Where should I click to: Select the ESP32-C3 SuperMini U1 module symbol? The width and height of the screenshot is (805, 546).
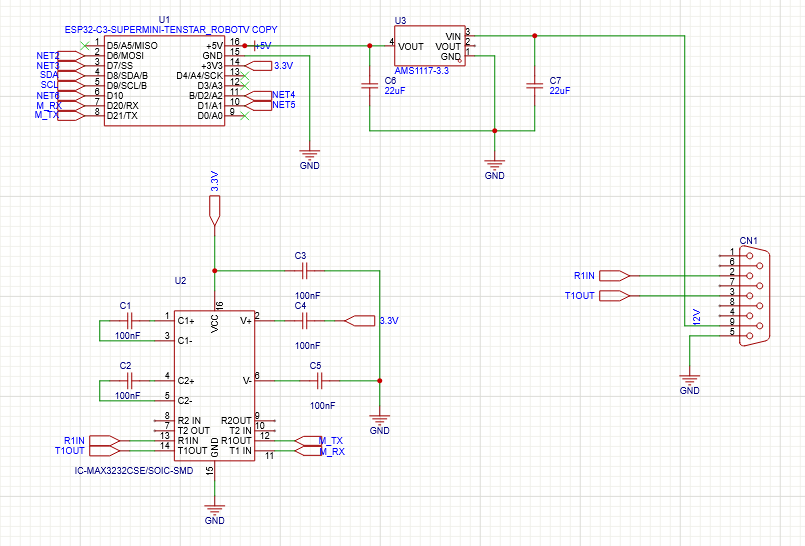click(165, 80)
